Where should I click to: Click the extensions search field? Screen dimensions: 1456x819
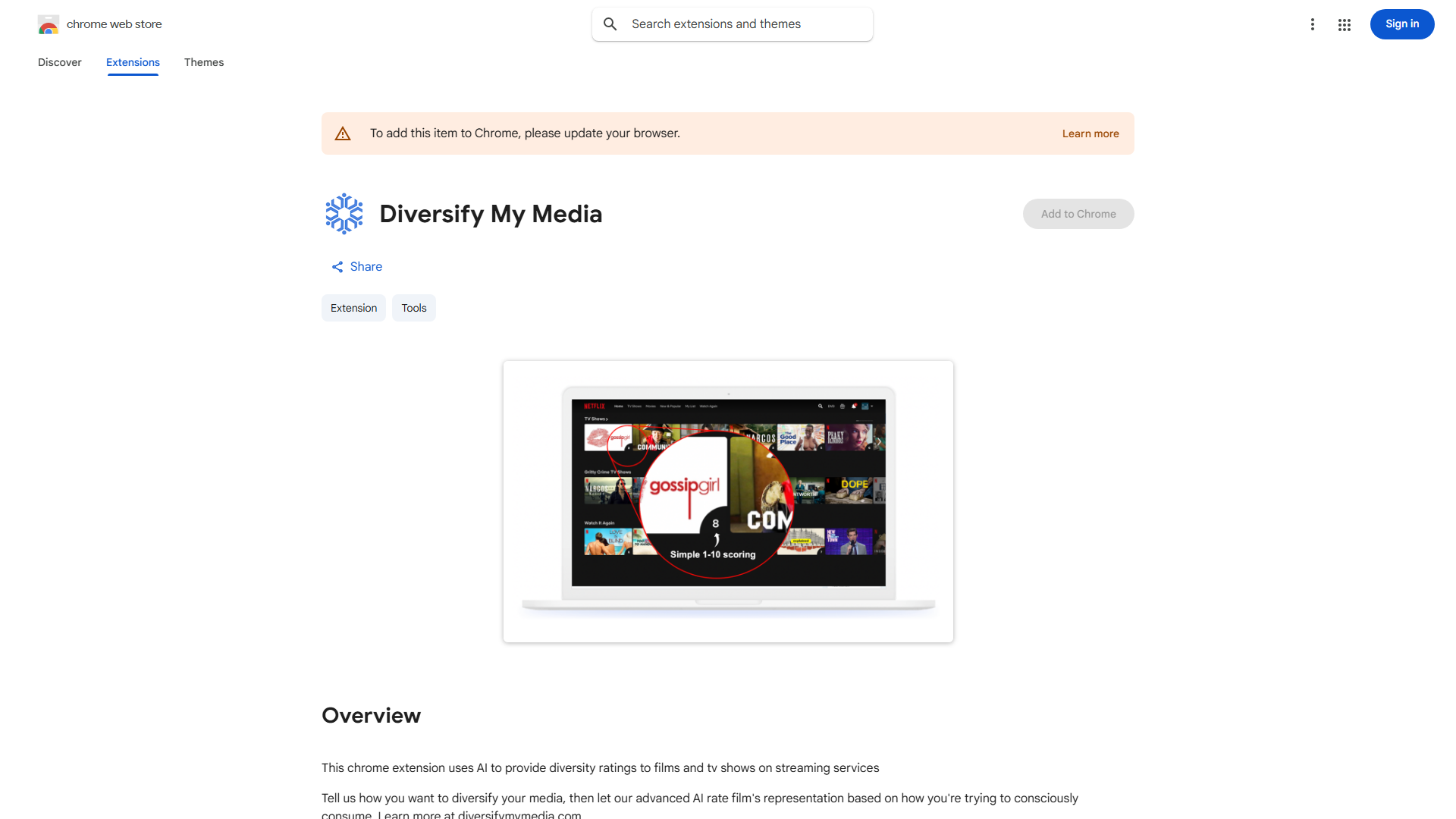click(x=732, y=24)
